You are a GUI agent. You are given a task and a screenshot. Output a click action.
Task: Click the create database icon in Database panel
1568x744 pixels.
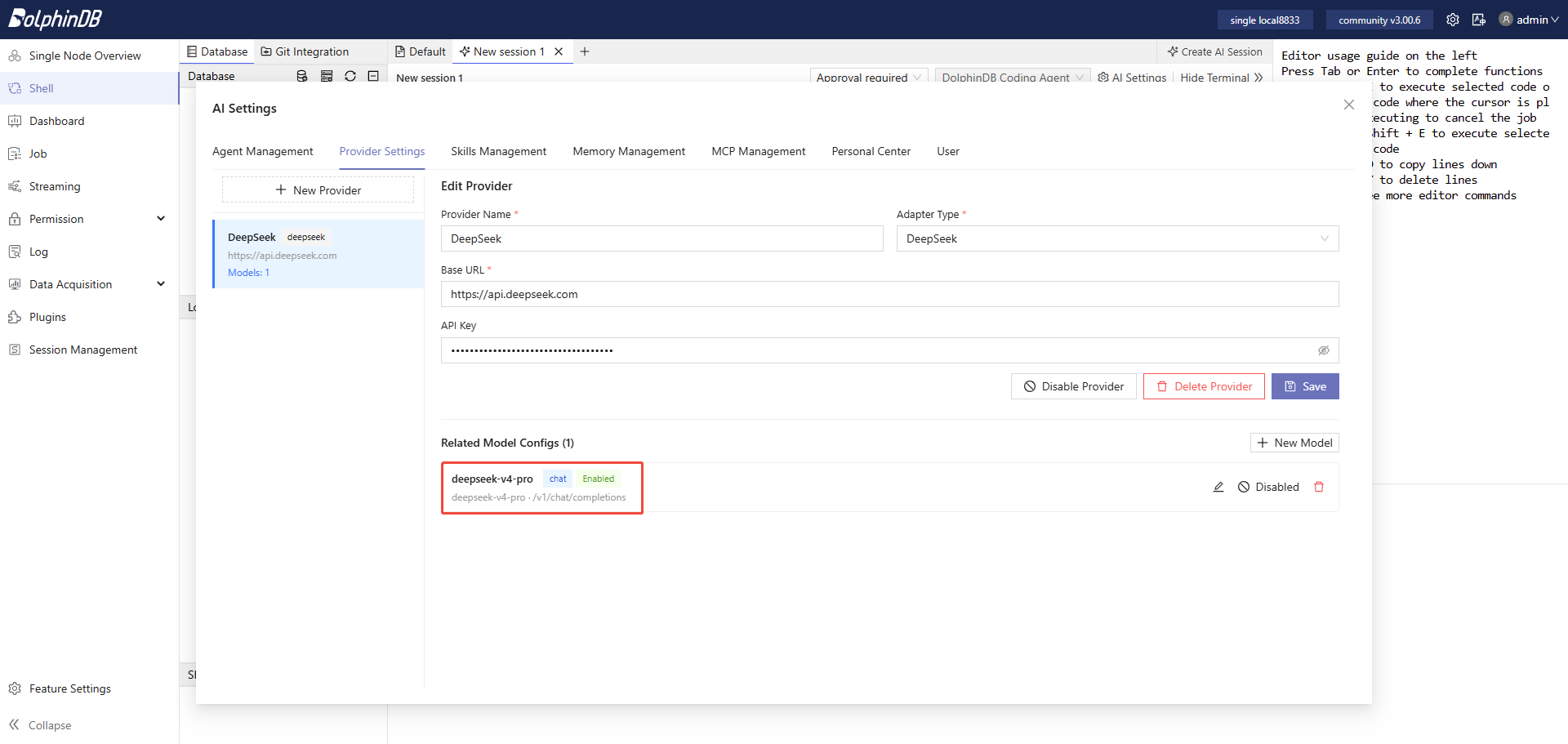coord(302,76)
